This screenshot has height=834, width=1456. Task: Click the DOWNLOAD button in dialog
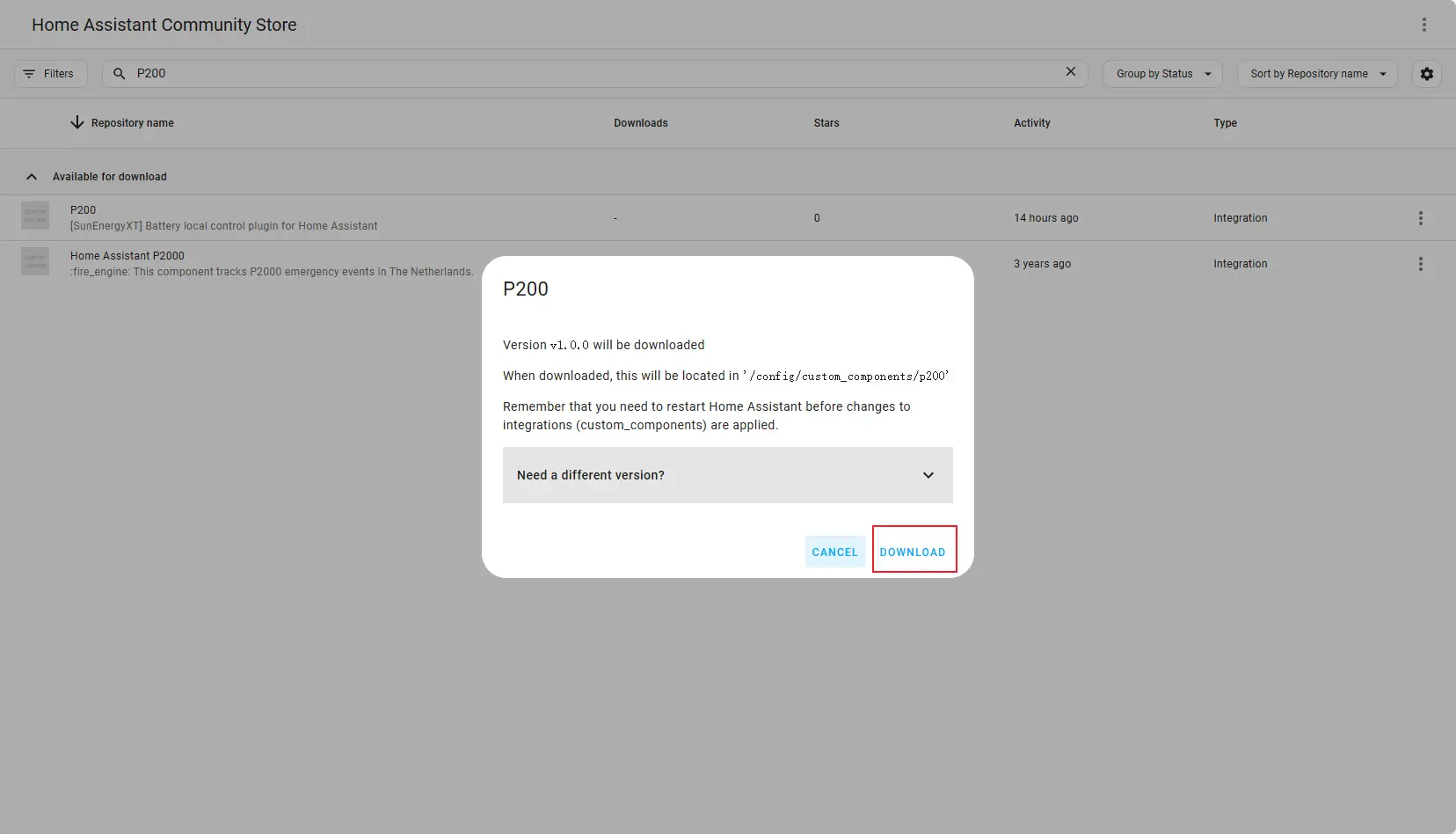pos(913,552)
